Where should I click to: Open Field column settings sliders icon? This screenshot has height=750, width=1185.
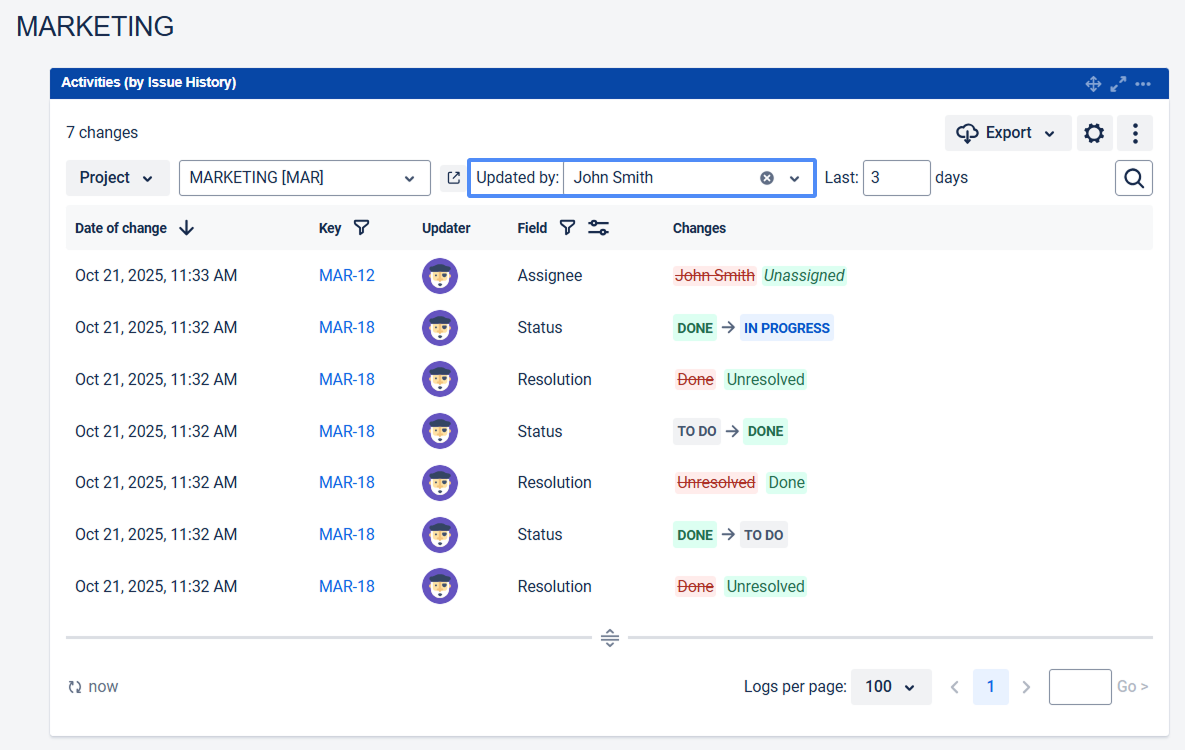coord(599,228)
